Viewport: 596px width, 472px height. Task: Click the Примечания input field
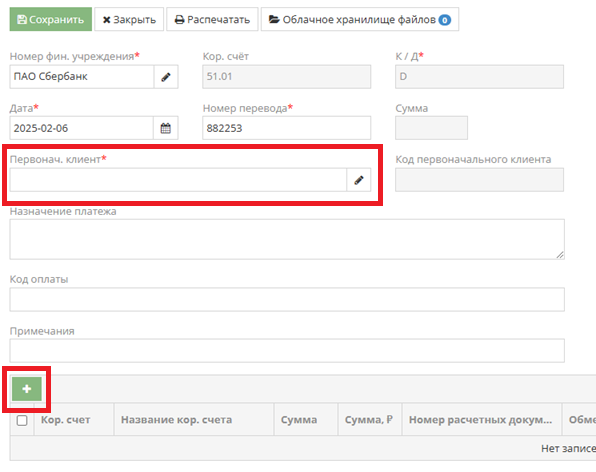[x=287, y=351]
